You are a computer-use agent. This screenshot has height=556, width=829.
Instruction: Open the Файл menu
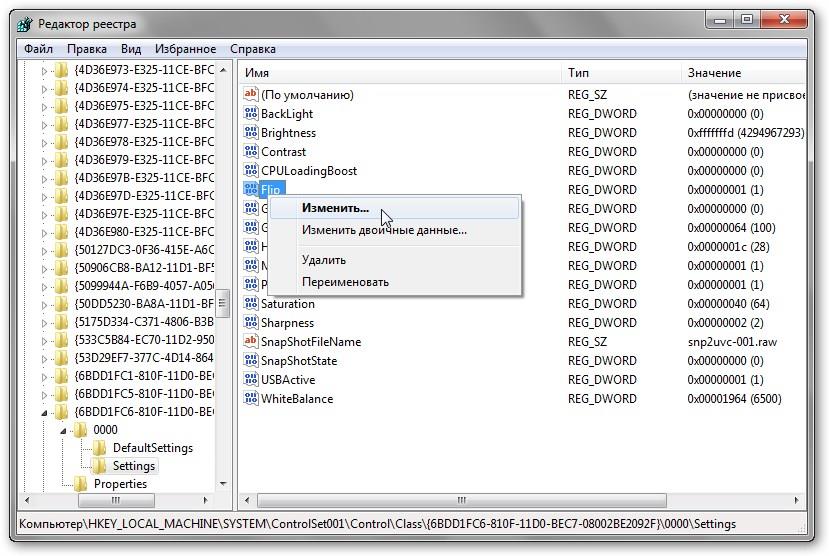pyautogui.click(x=39, y=49)
